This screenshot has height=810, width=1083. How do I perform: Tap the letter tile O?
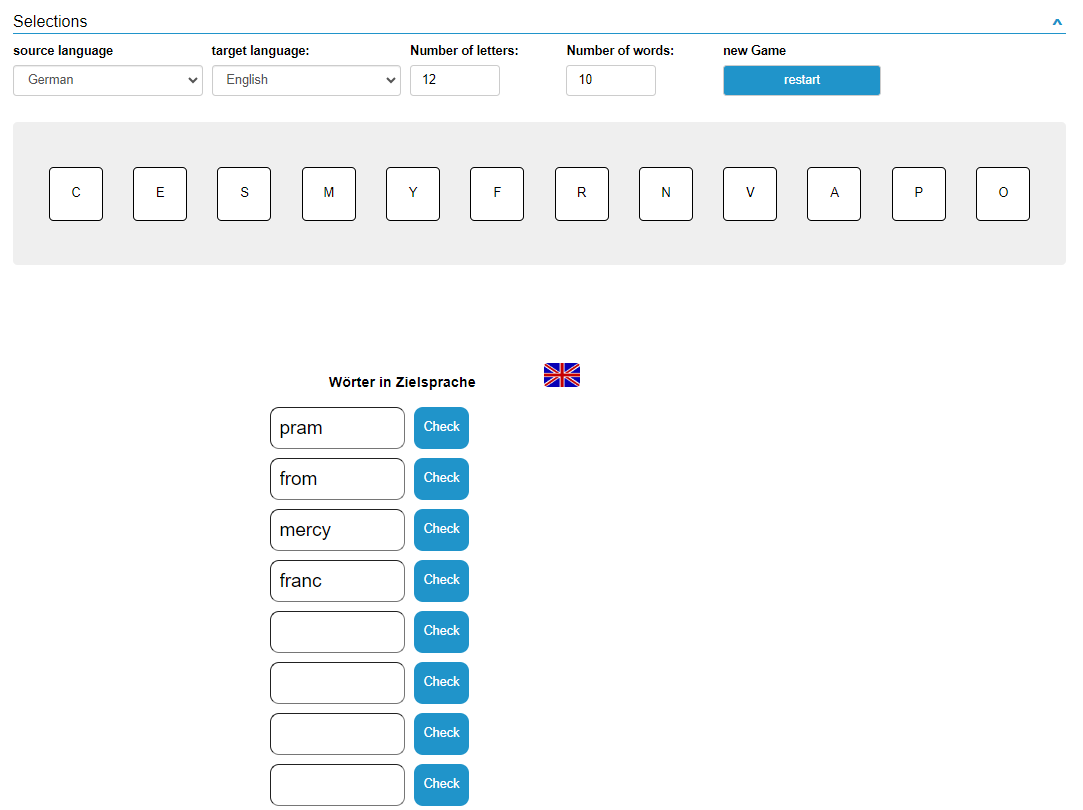coord(1003,194)
